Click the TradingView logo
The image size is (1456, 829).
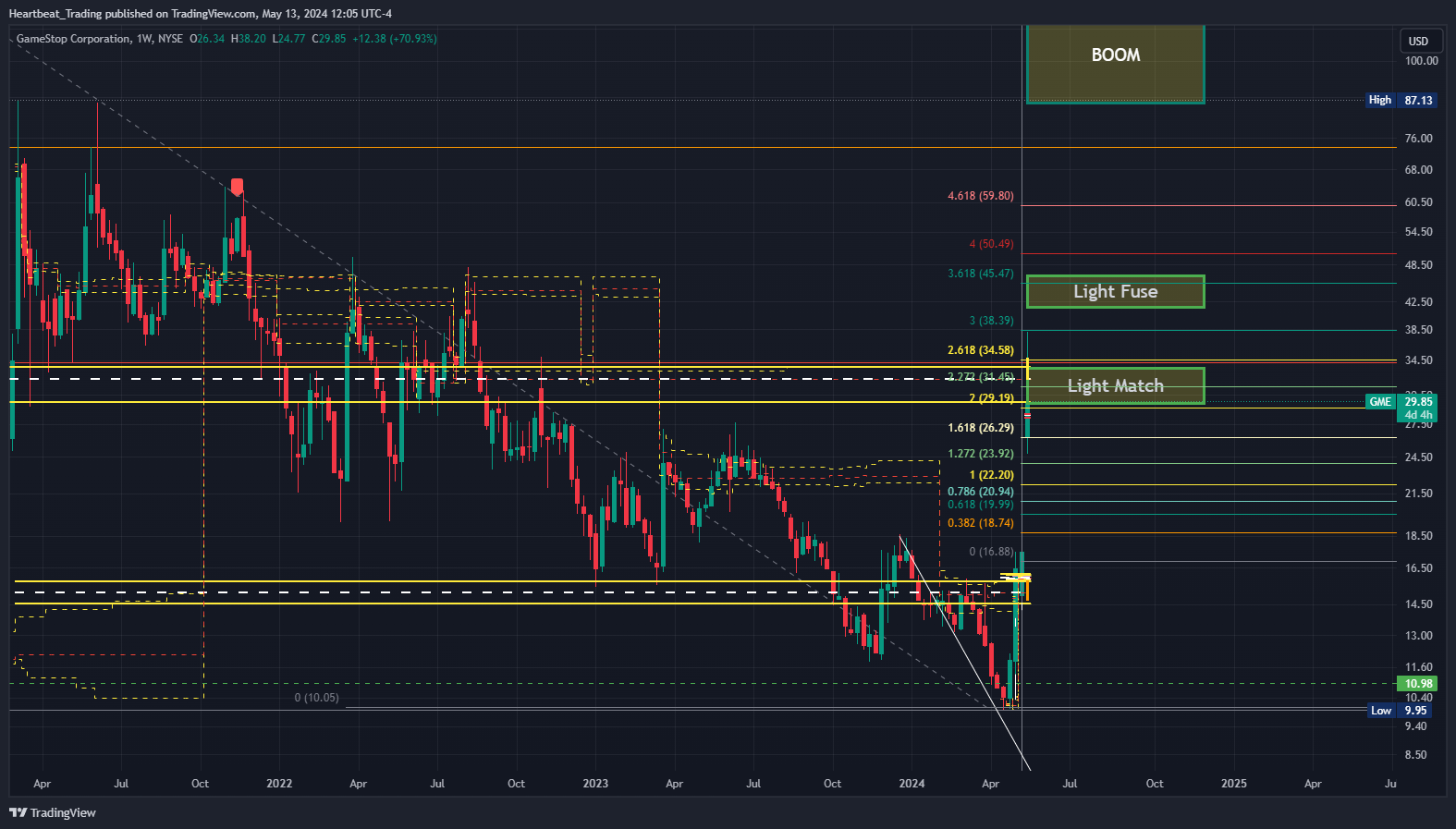(x=53, y=812)
